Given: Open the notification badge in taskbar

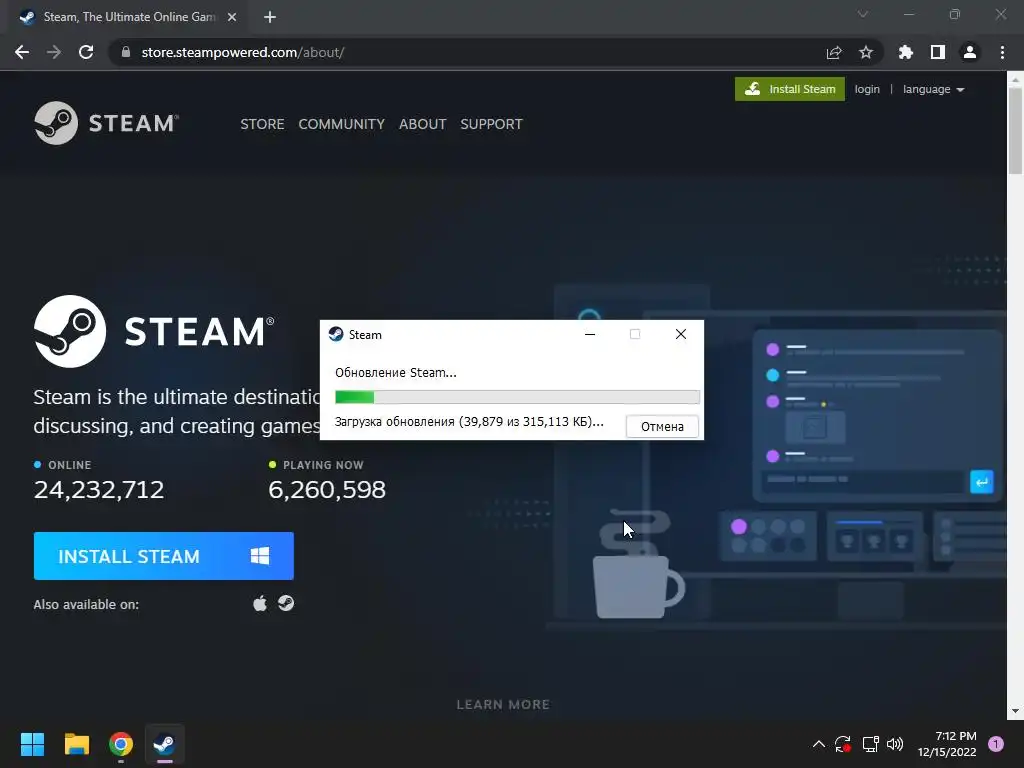Looking at the screenshot, I should [x=996, y=744].
